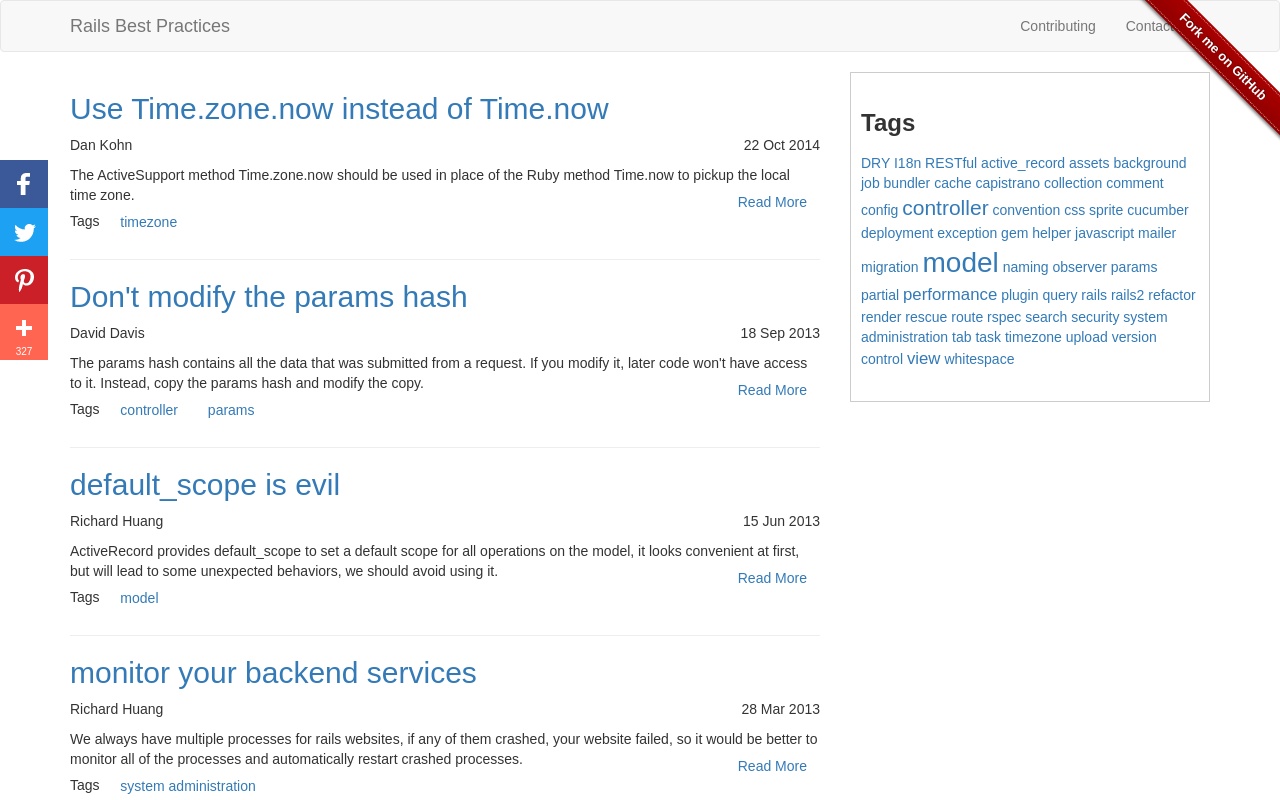1280x800 pixels.
Task: Share page on Facebook
Action: (24, 184)
